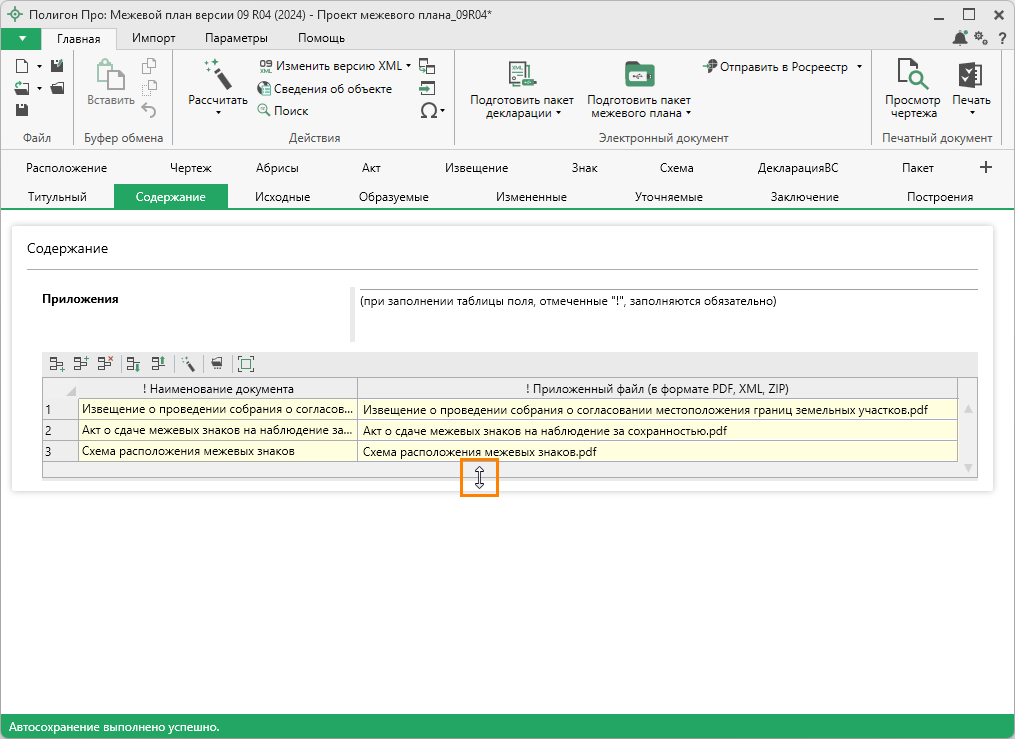
Task: Click the notifications bell icon
Action: 960,38
